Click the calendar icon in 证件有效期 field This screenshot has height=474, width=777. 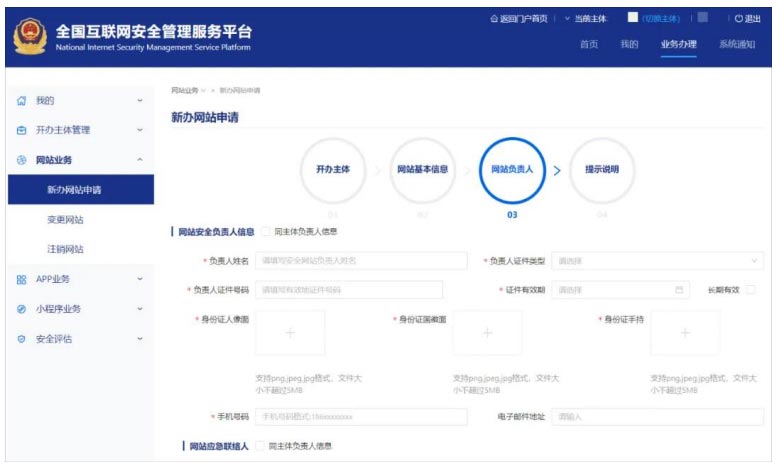coord(680,290)
